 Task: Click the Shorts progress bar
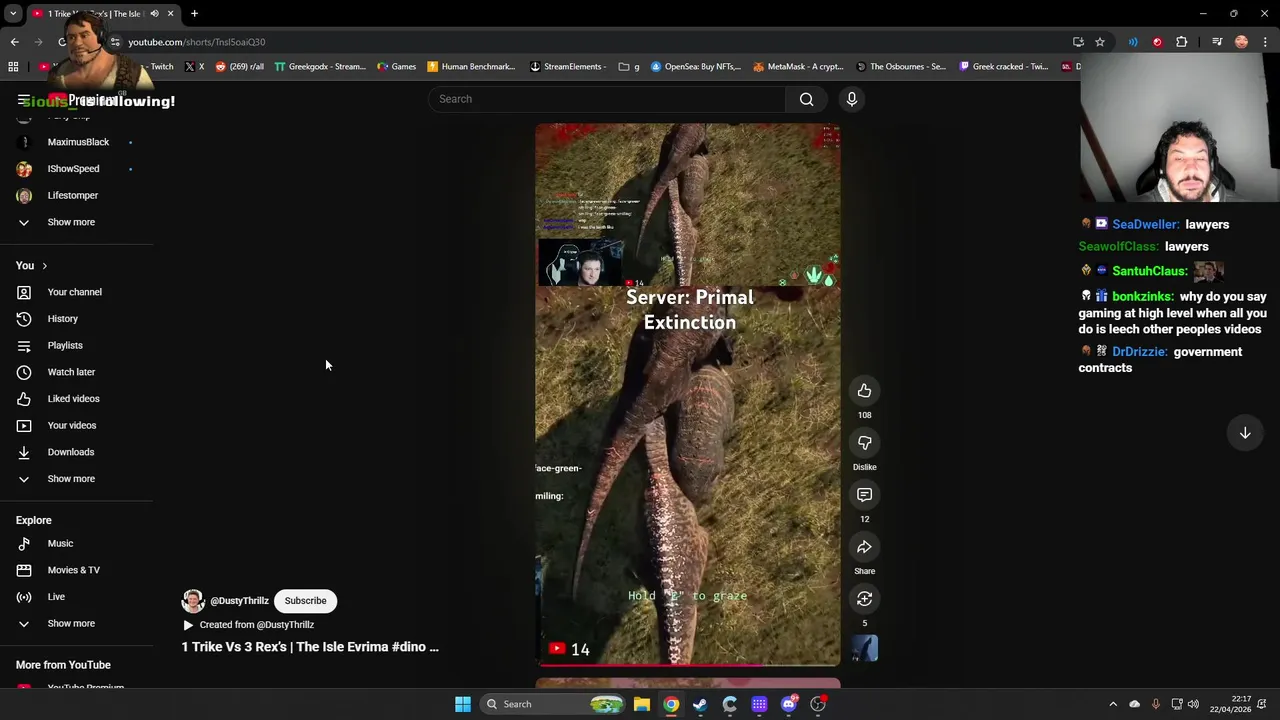coord(688,664)
